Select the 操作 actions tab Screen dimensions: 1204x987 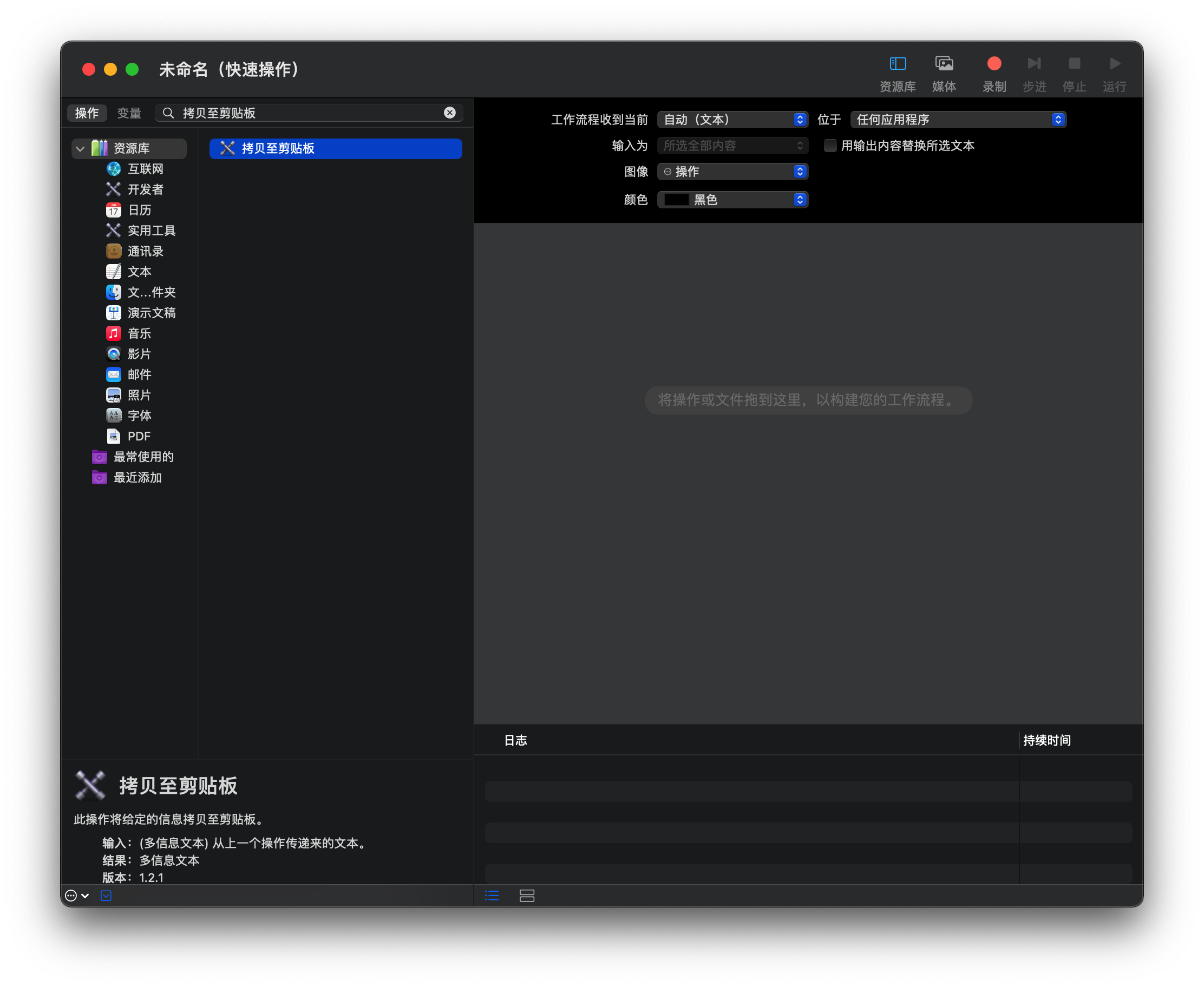(87, 113)
